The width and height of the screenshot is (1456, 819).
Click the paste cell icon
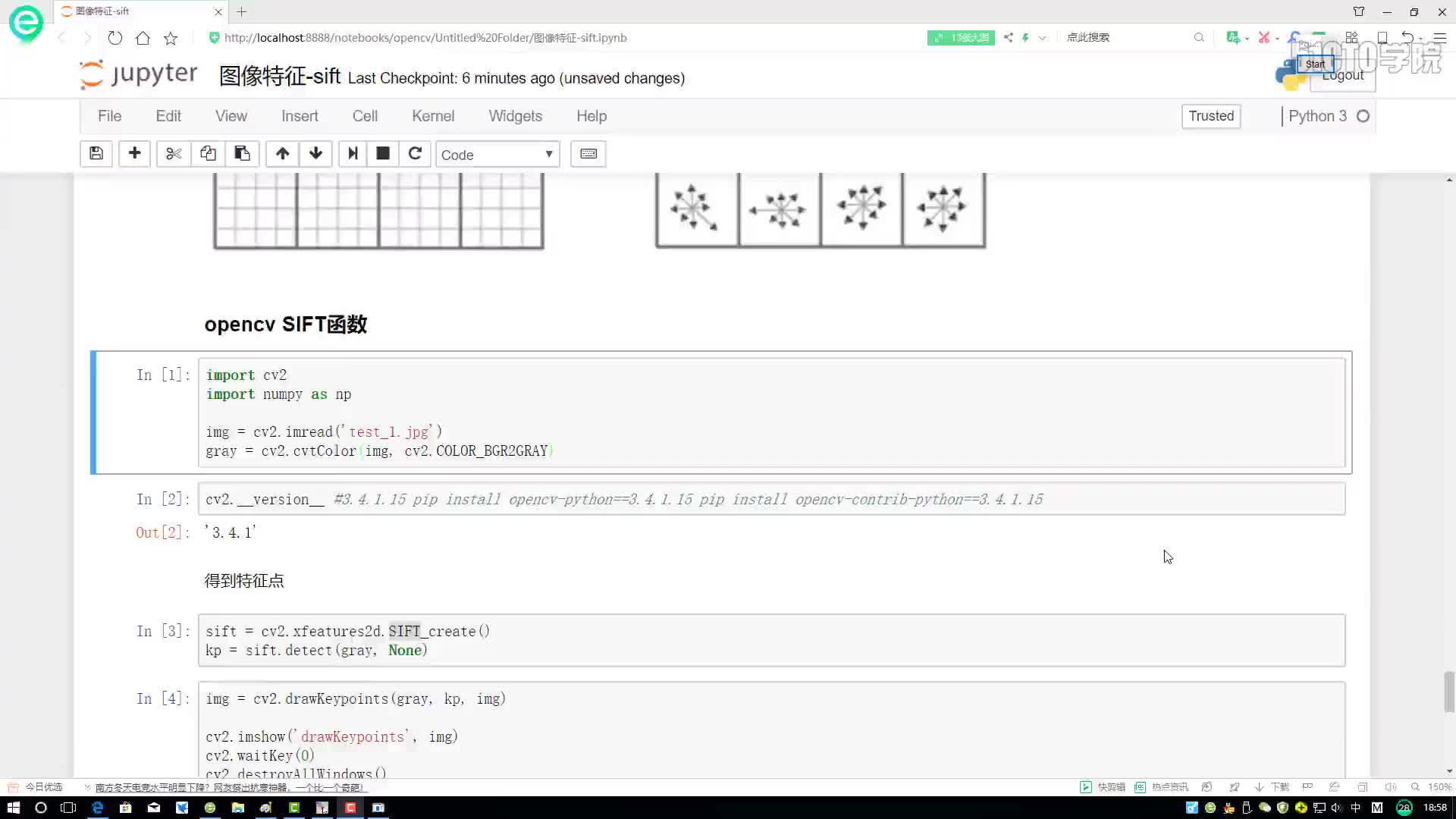pos(242,154)
